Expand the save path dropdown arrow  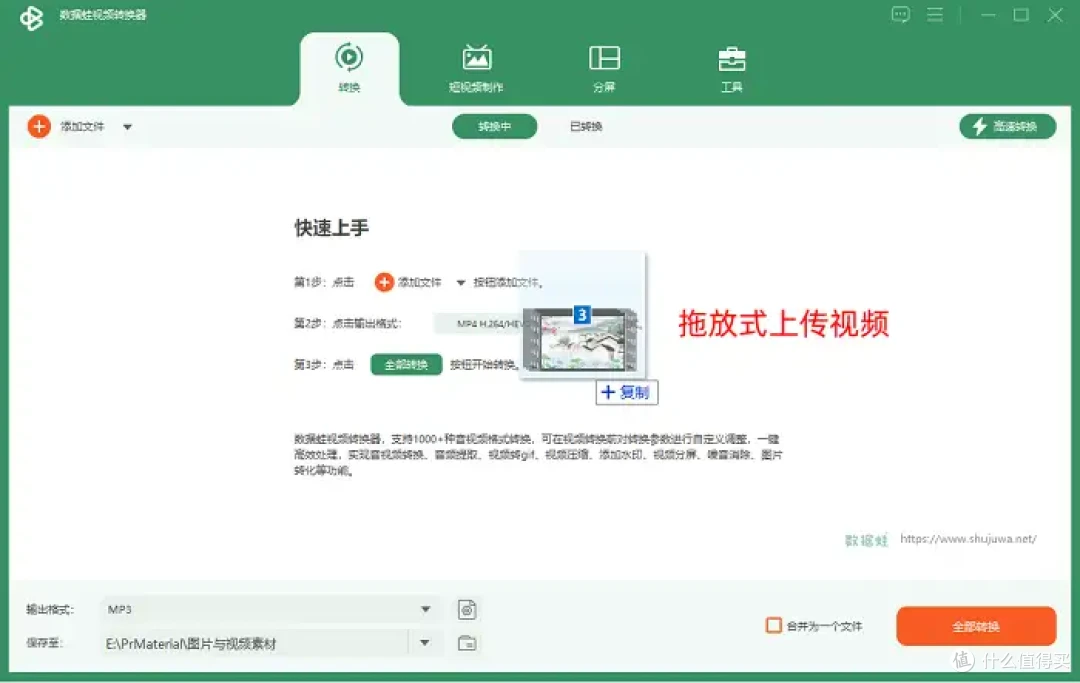click(x=424, y=643)
